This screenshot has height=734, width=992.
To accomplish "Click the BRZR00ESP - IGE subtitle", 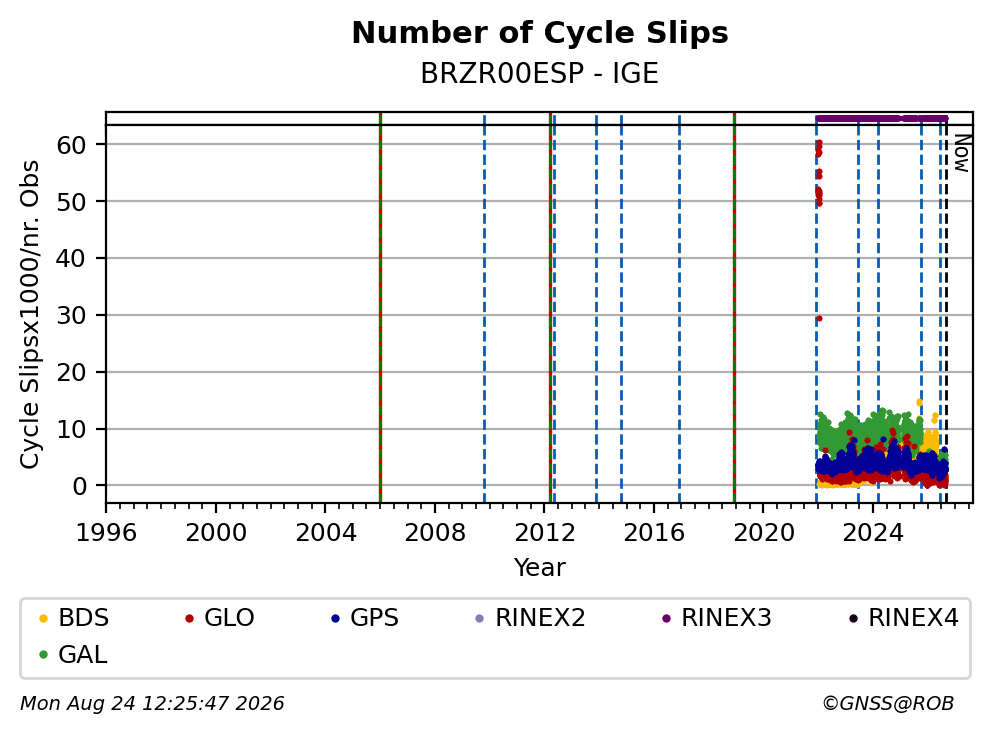I will click(540, 73).
